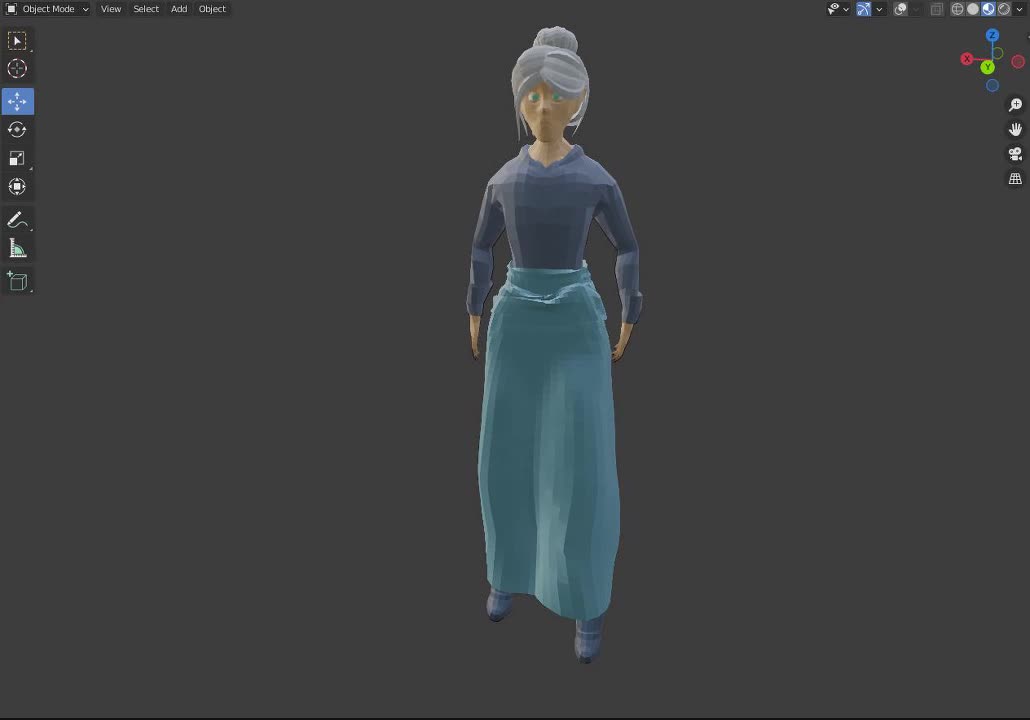
Task: Switch to the Tweak select tool
Action: pyautogui.click(x=17, y=40)
